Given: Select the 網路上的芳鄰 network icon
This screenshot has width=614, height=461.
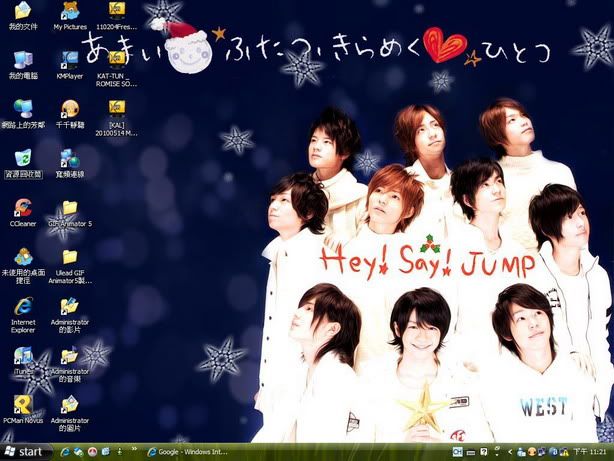Looking at the screenshot, I should [x=22, y=109].
